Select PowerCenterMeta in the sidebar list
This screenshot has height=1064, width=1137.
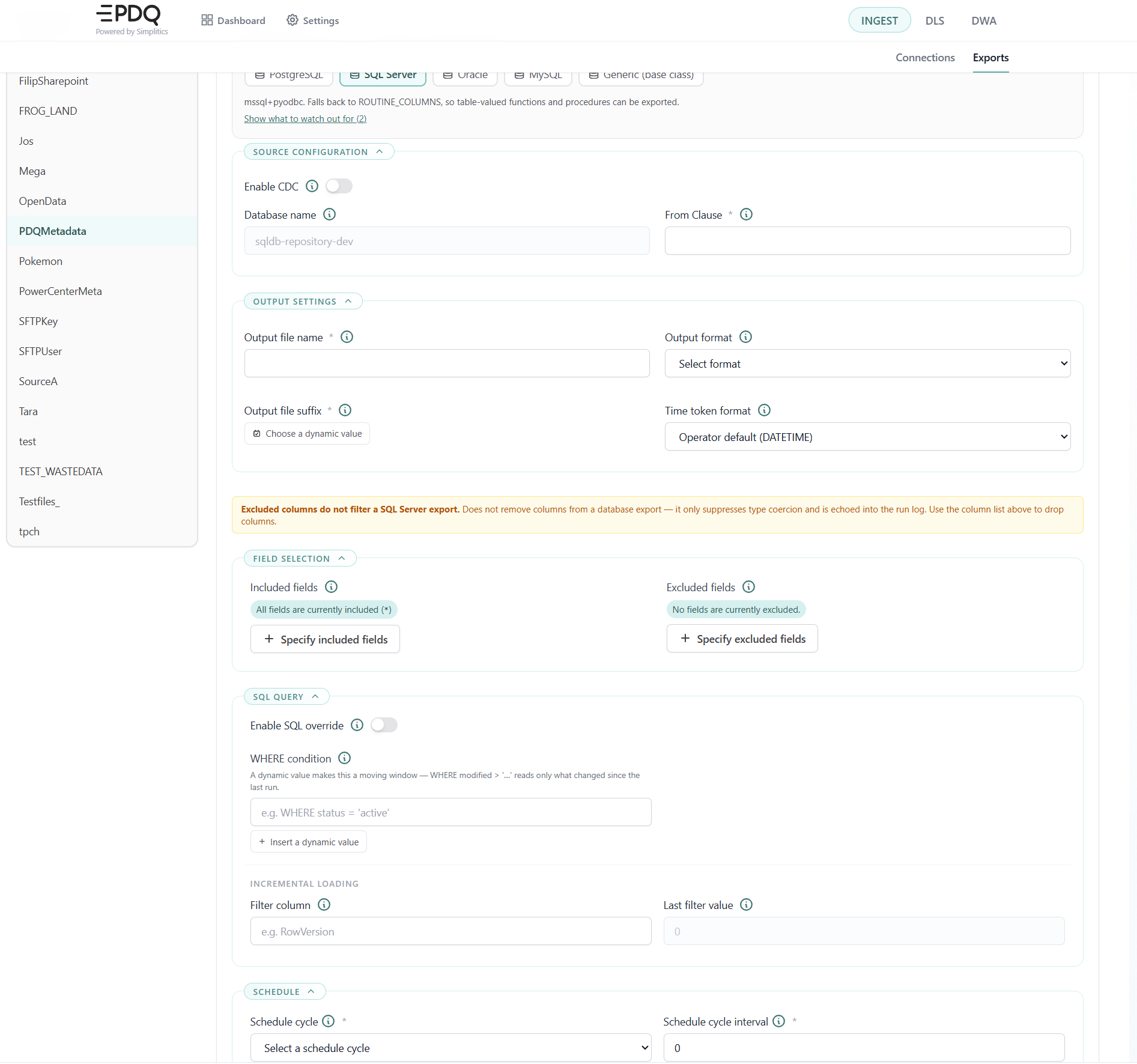(102, 291)
